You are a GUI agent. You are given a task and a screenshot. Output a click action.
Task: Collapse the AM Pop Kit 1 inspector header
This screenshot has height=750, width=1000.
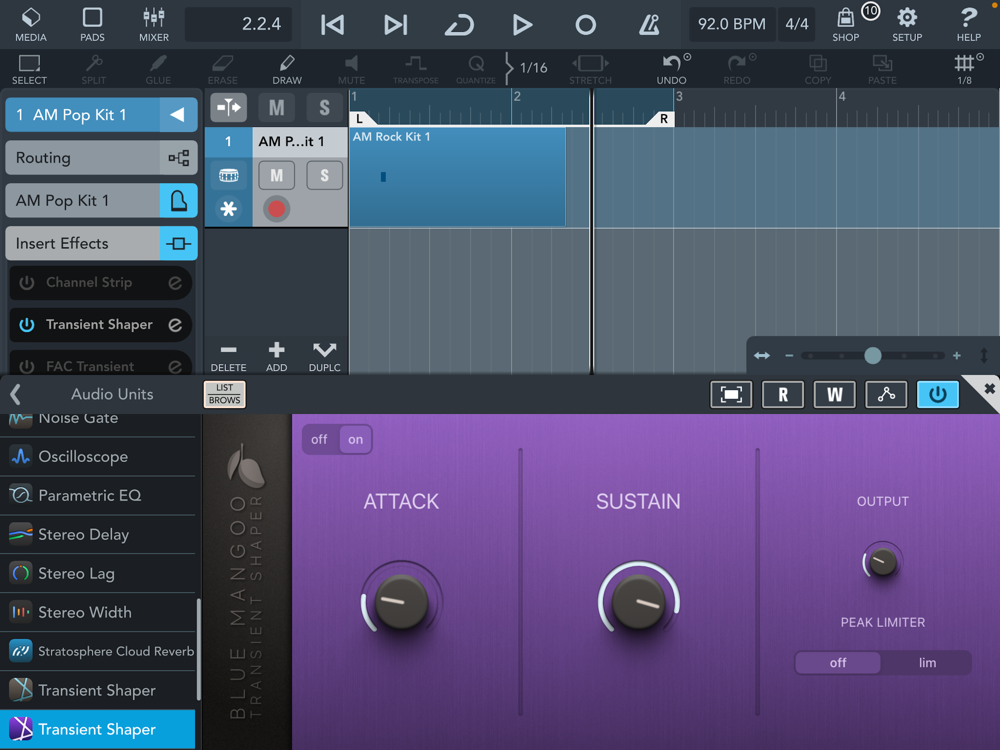pos(177,115)
